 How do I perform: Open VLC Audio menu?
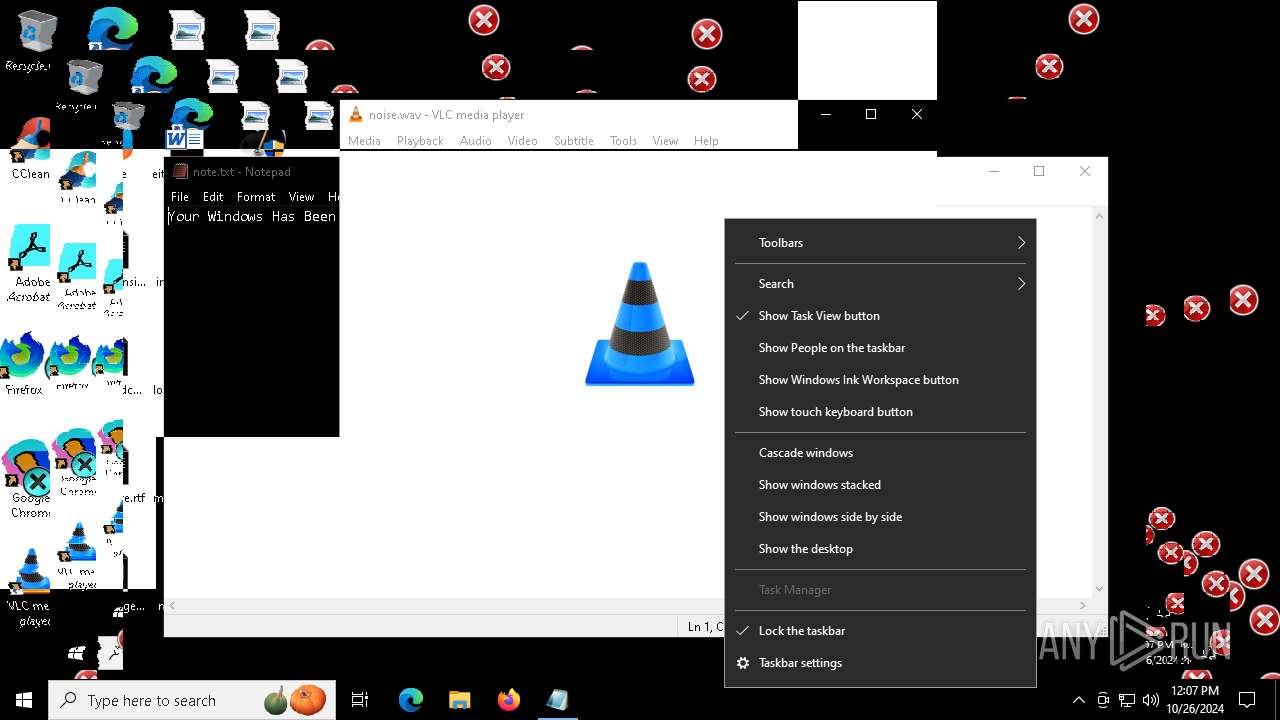(475, 141)
